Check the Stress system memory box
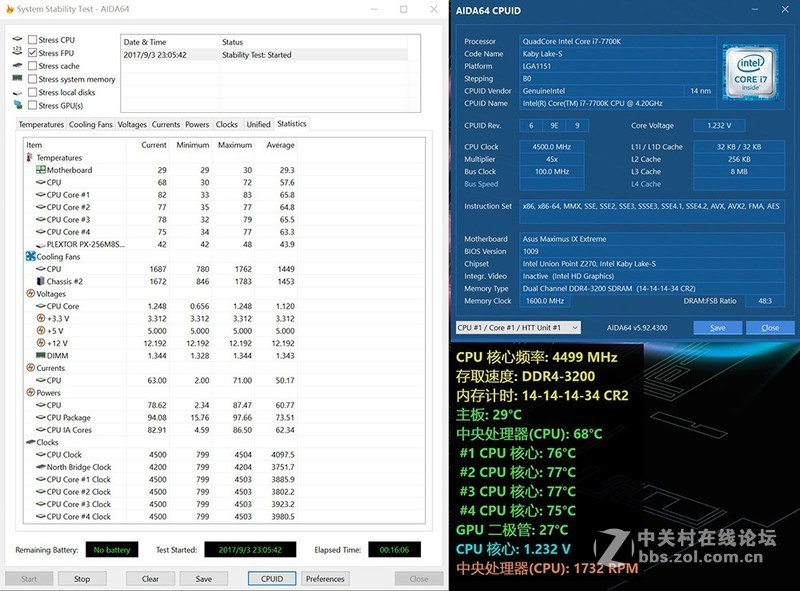 [x=34, y=78]
